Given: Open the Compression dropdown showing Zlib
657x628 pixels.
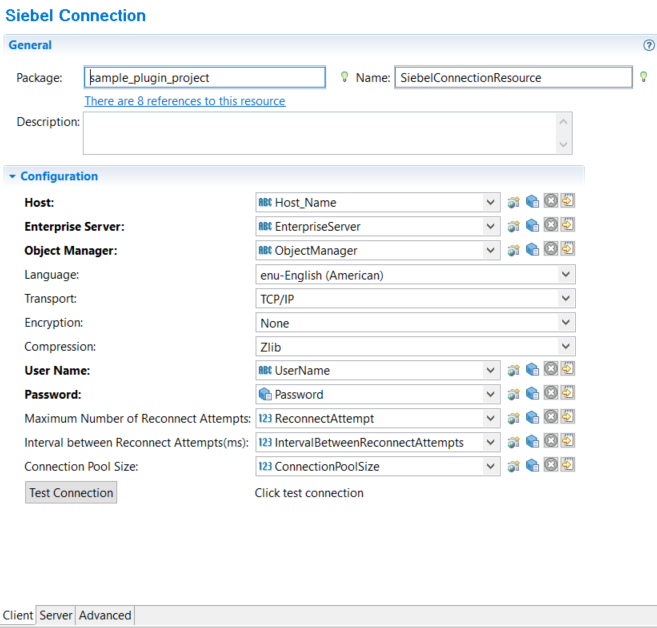Looking at the screenshot, I should click(566, 346).
